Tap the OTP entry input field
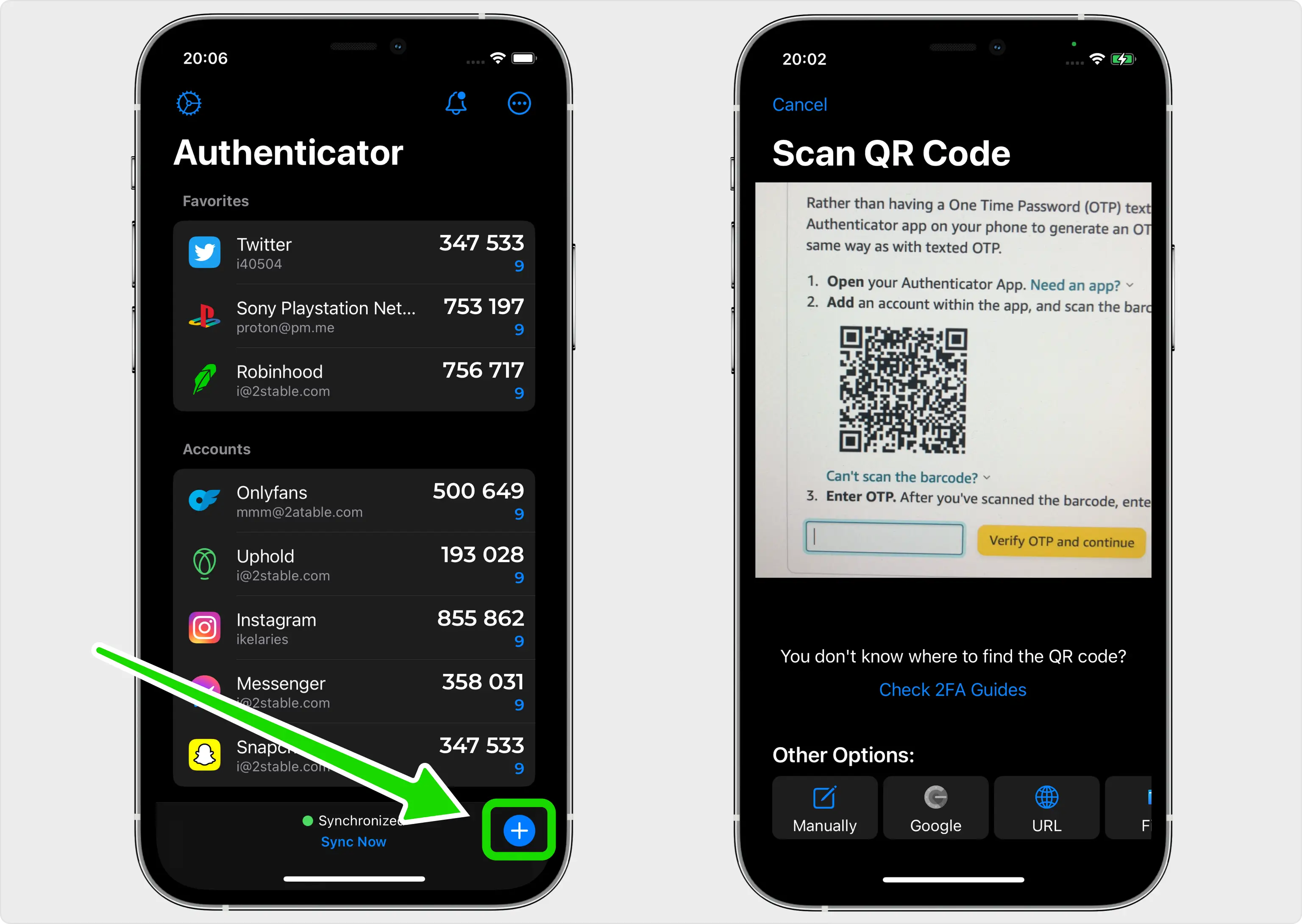Viewport: 1302px width, 924px height. 884,540
